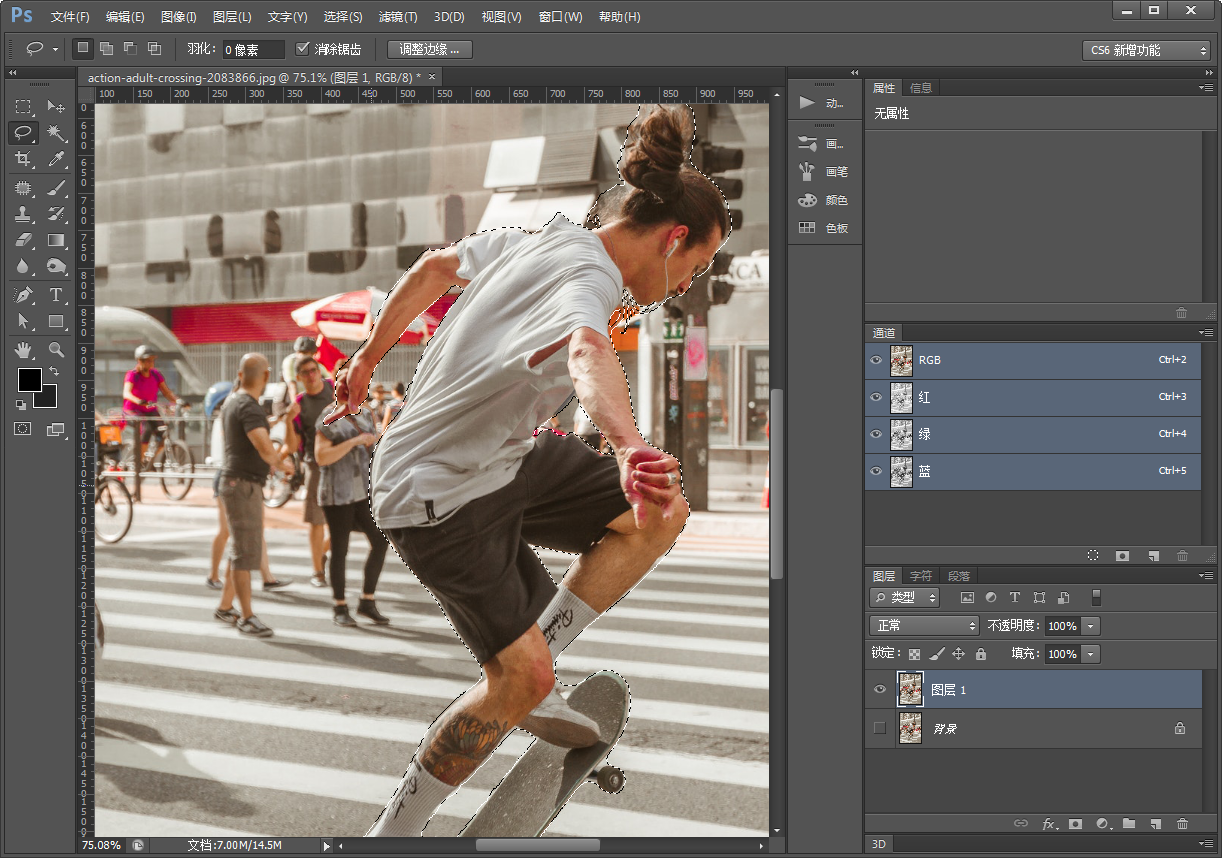1222x858 pixels.
Task: Open the 文件(F) menu
Action: tap(70, 17)
